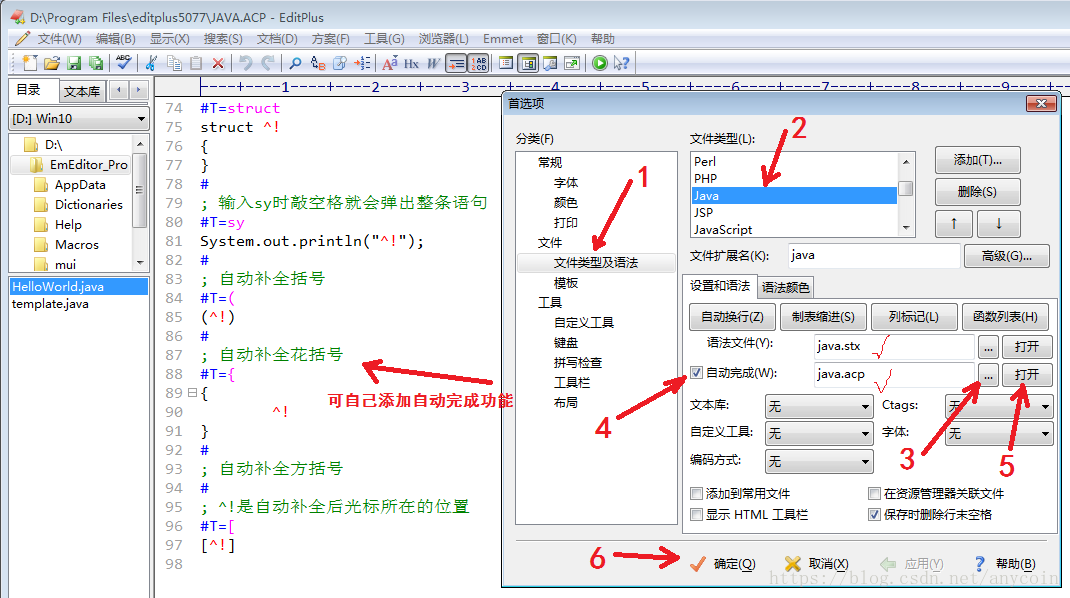Click the Open file folder icon
Image resolution: width=1070 pixels, height=598 pixels.
coord(52,63)
